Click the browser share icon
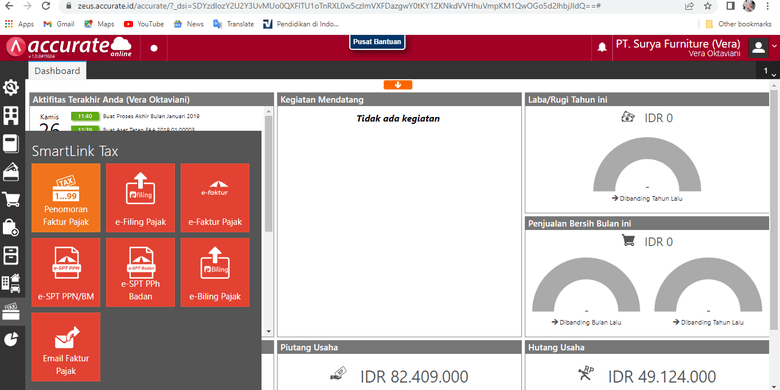The height and width of the screenshot is (390, 780). point(689,6)
